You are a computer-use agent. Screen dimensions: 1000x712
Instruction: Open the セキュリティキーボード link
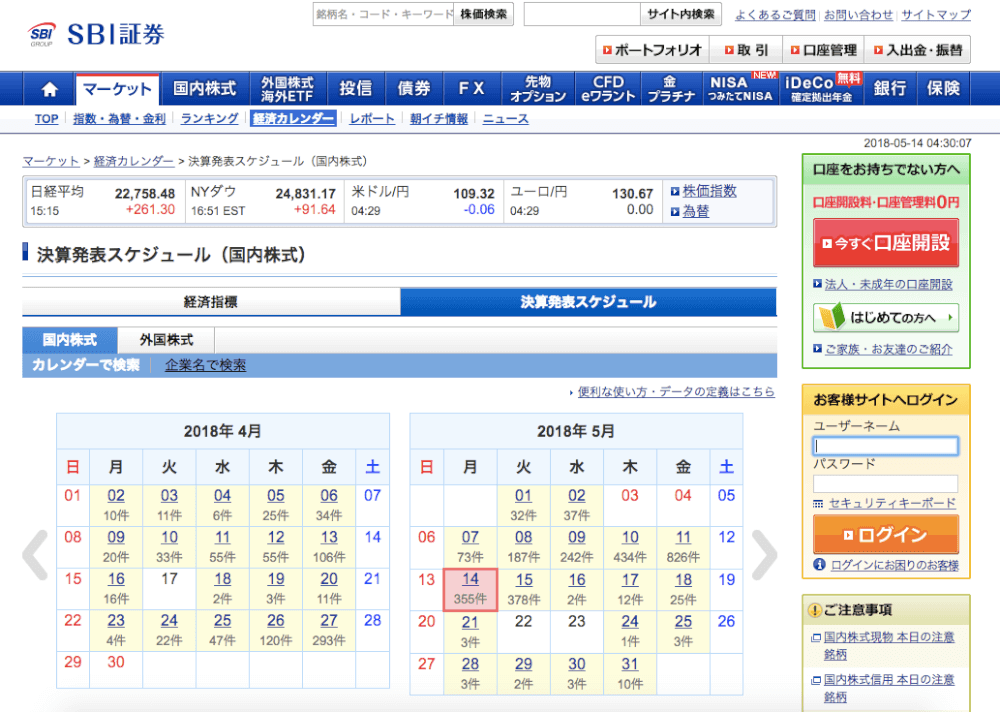[892, 503]
